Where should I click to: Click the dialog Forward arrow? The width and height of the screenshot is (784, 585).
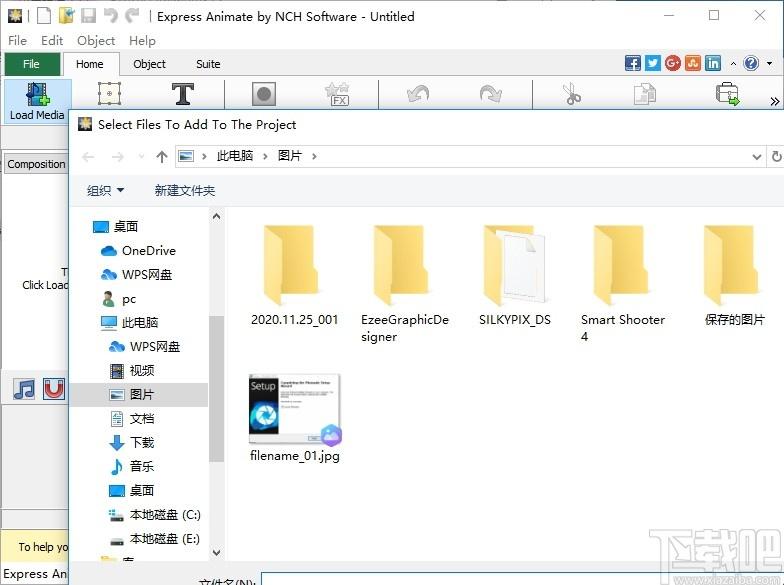coord(118,157)
